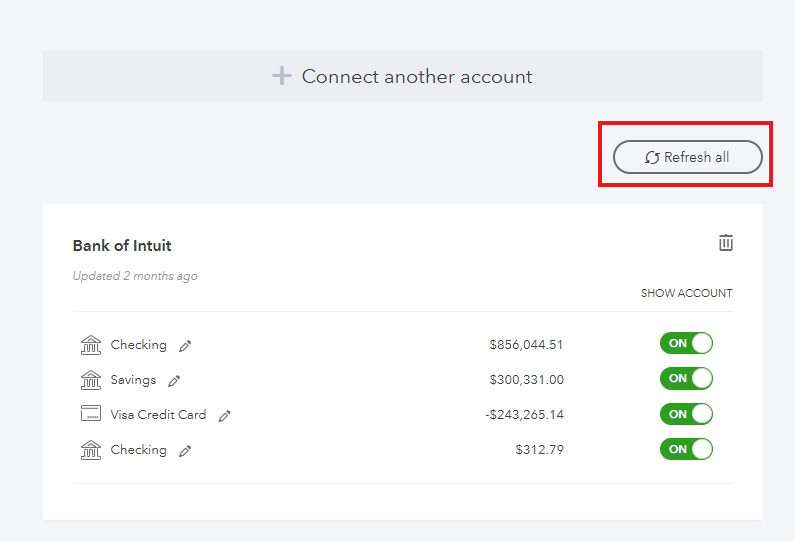
Task: Click the pencil icon next to Savings
Action: click(174, 381)
